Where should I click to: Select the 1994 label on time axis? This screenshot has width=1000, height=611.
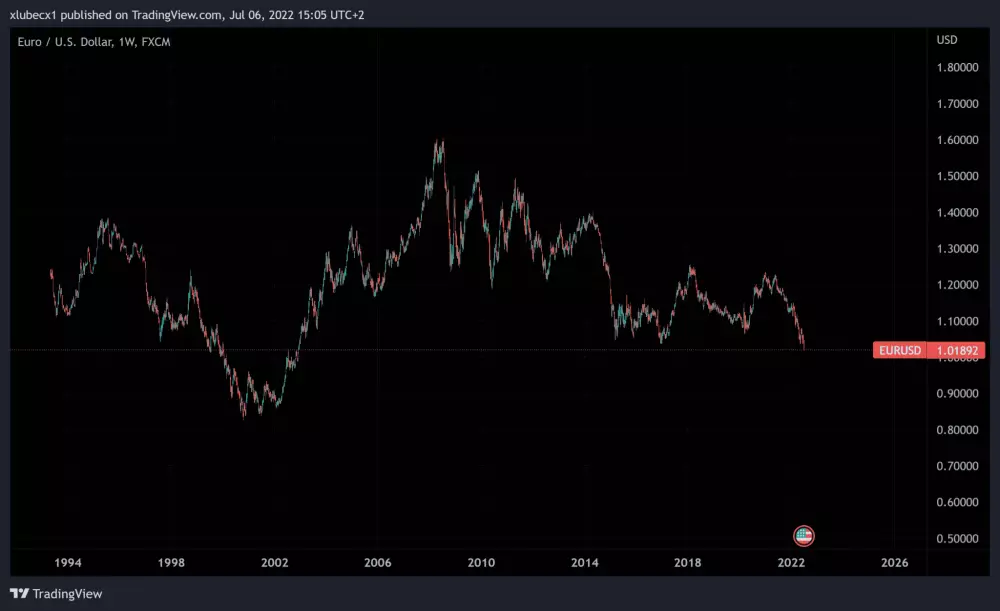(68, 563)
